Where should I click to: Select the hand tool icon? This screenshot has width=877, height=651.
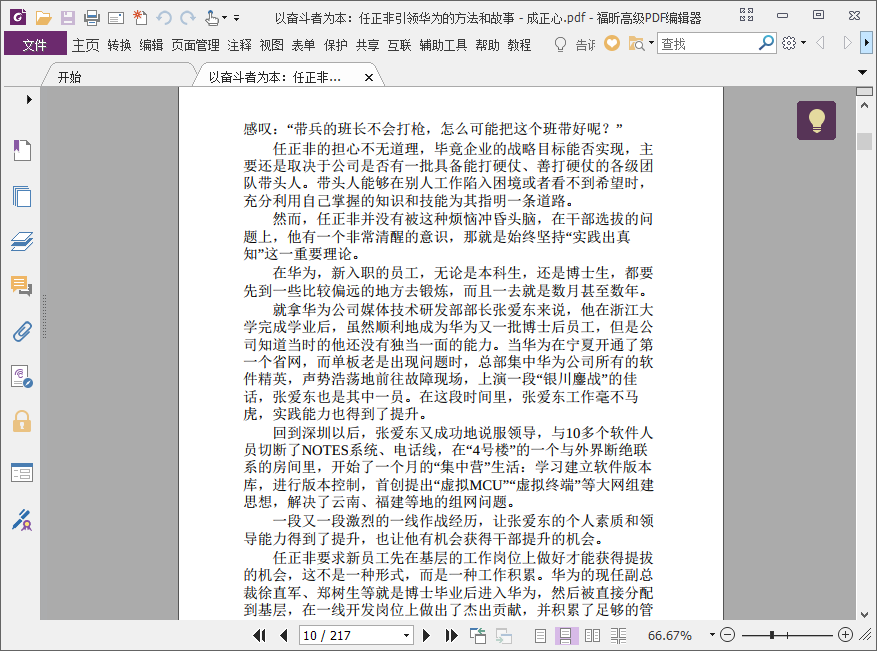pyautogui.click(x=212, y=18)
